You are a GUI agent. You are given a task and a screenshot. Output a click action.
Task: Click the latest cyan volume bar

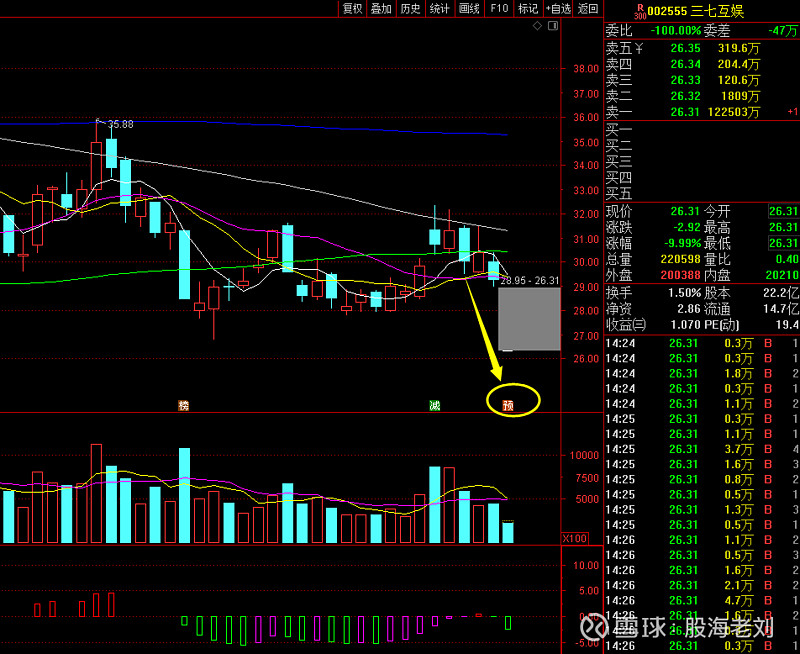[508, 532]
